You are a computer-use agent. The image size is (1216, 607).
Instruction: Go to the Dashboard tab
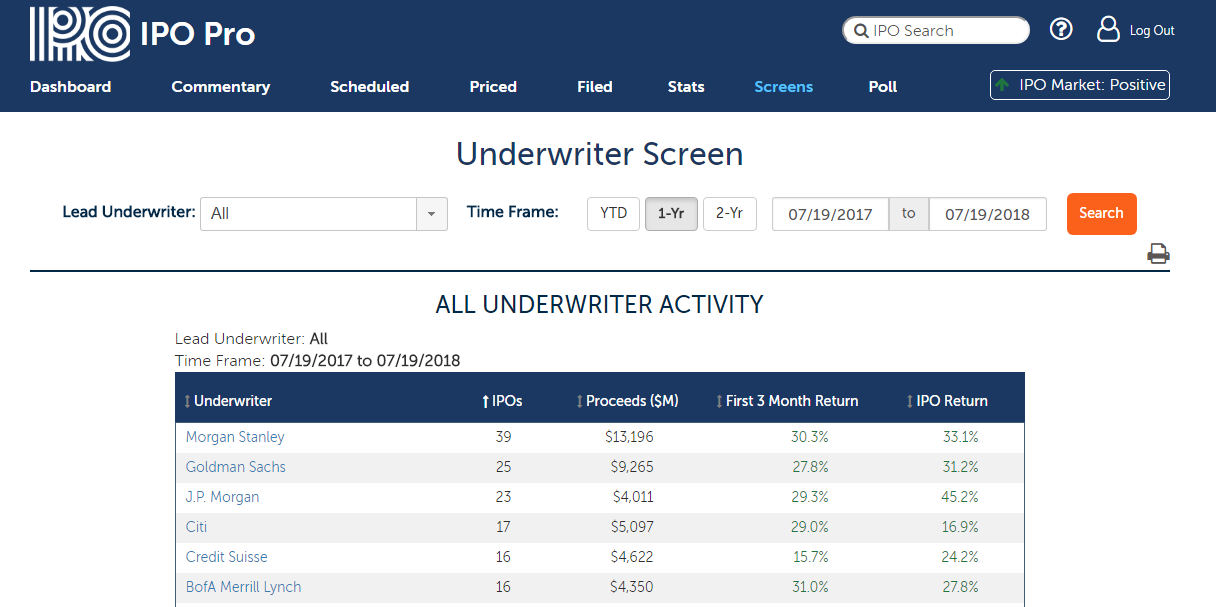coord(70,87)
